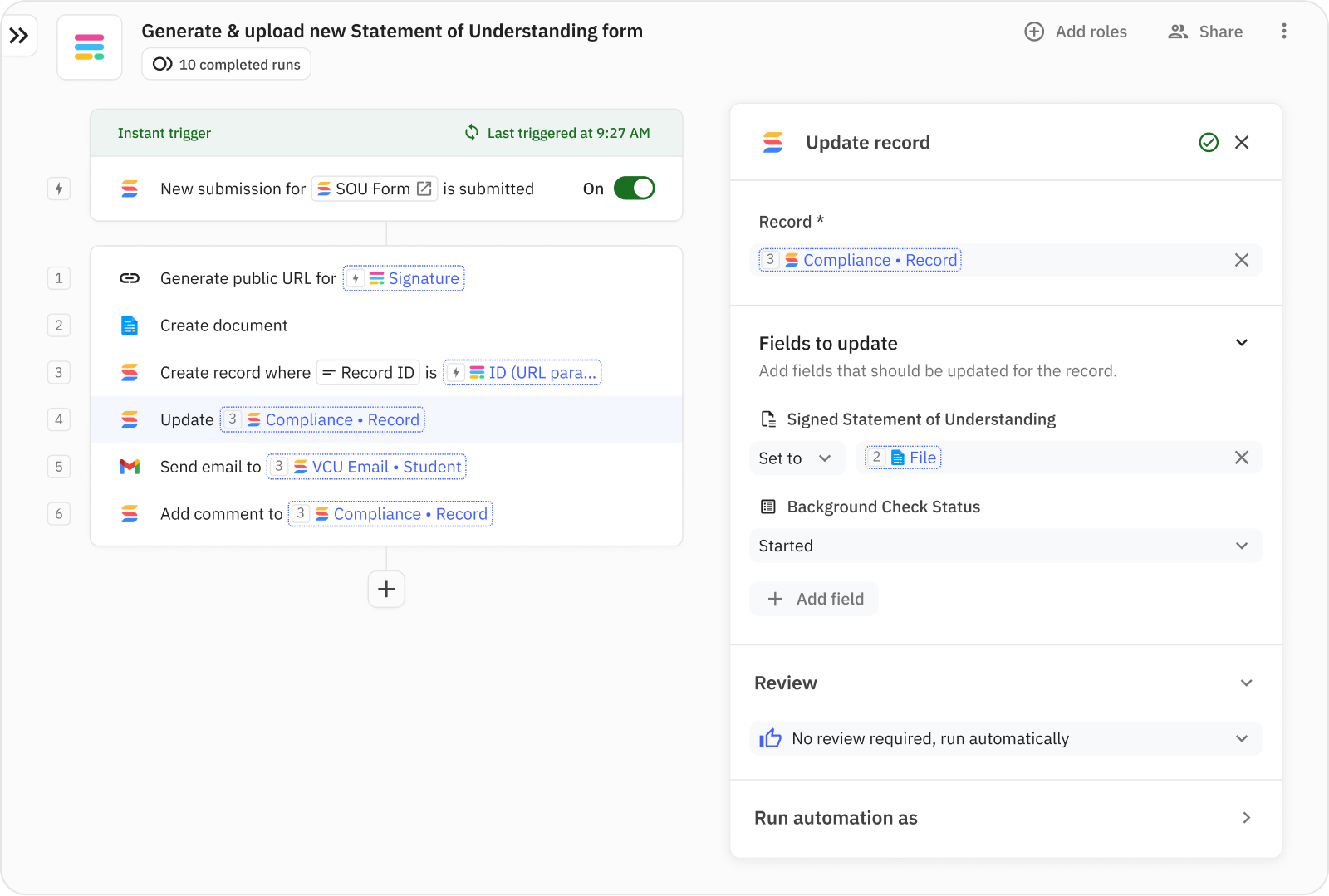1329x896 pixels.
Task: Expand the sidebar with double-chevron icon
Action: click(19, 36)
